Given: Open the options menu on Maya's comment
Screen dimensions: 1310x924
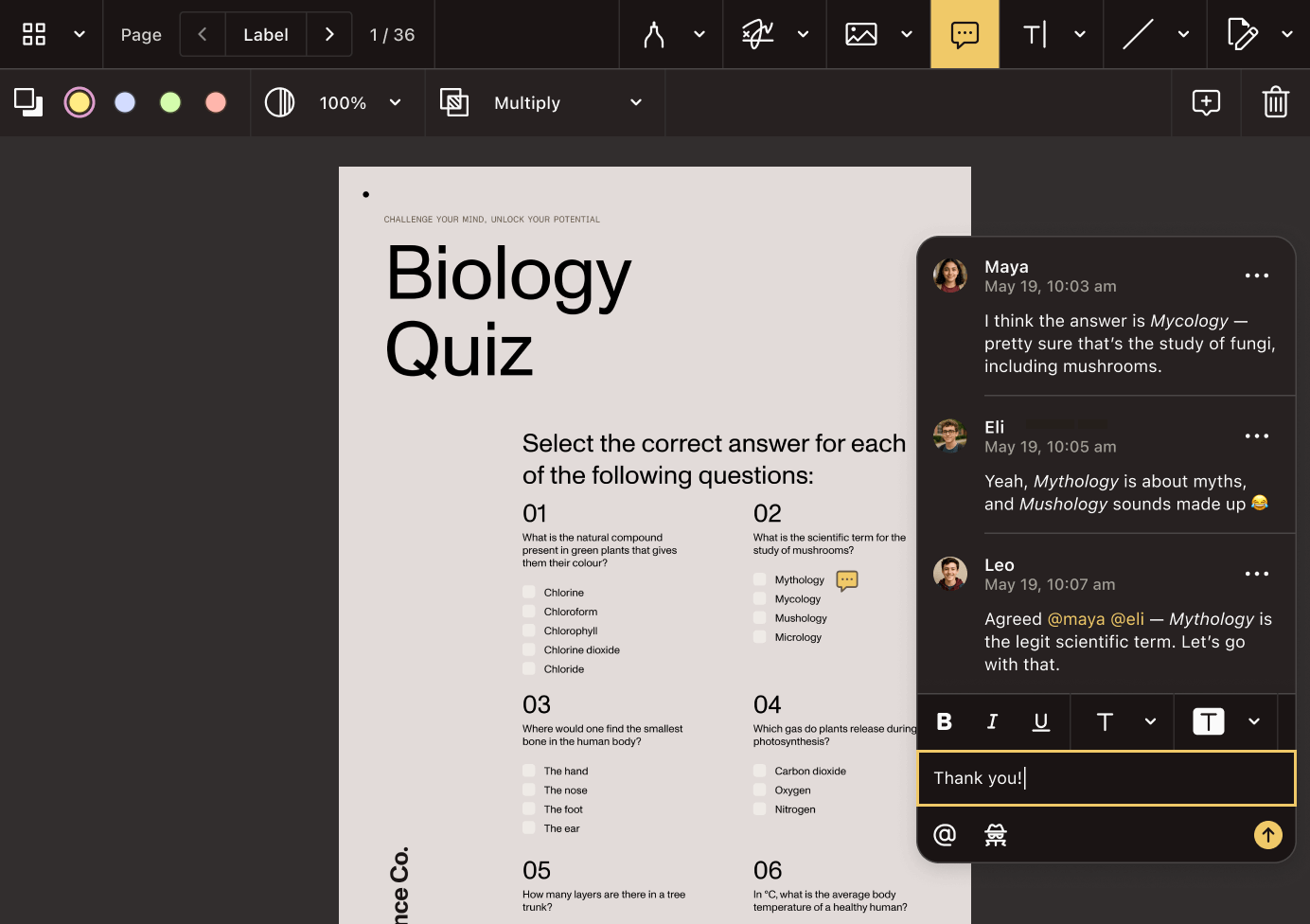Looking at the screenshot, I should pyautogui.click(x=1256, y=275).
